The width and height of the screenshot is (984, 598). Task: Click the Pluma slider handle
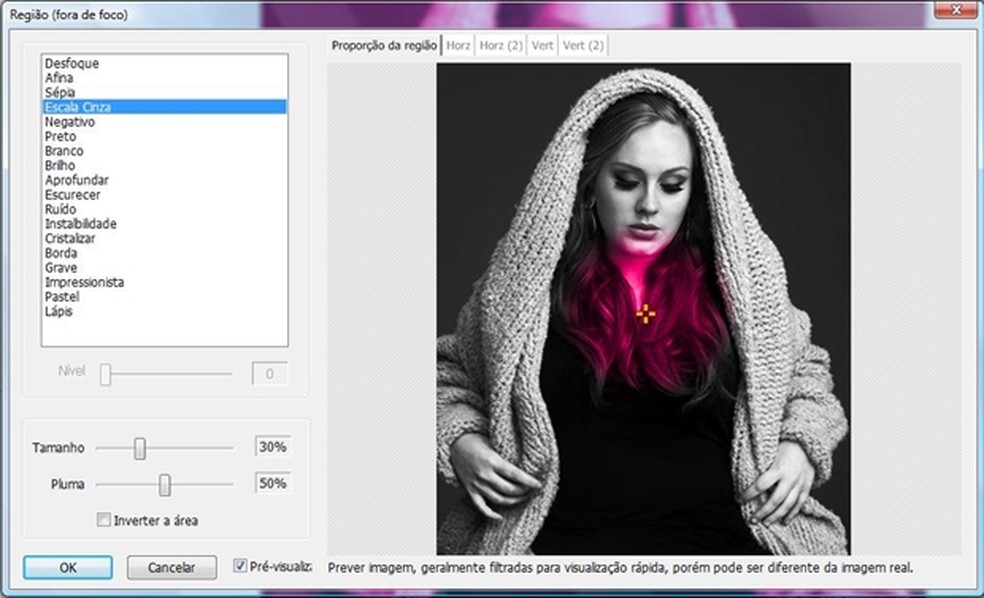pos(165,485)
